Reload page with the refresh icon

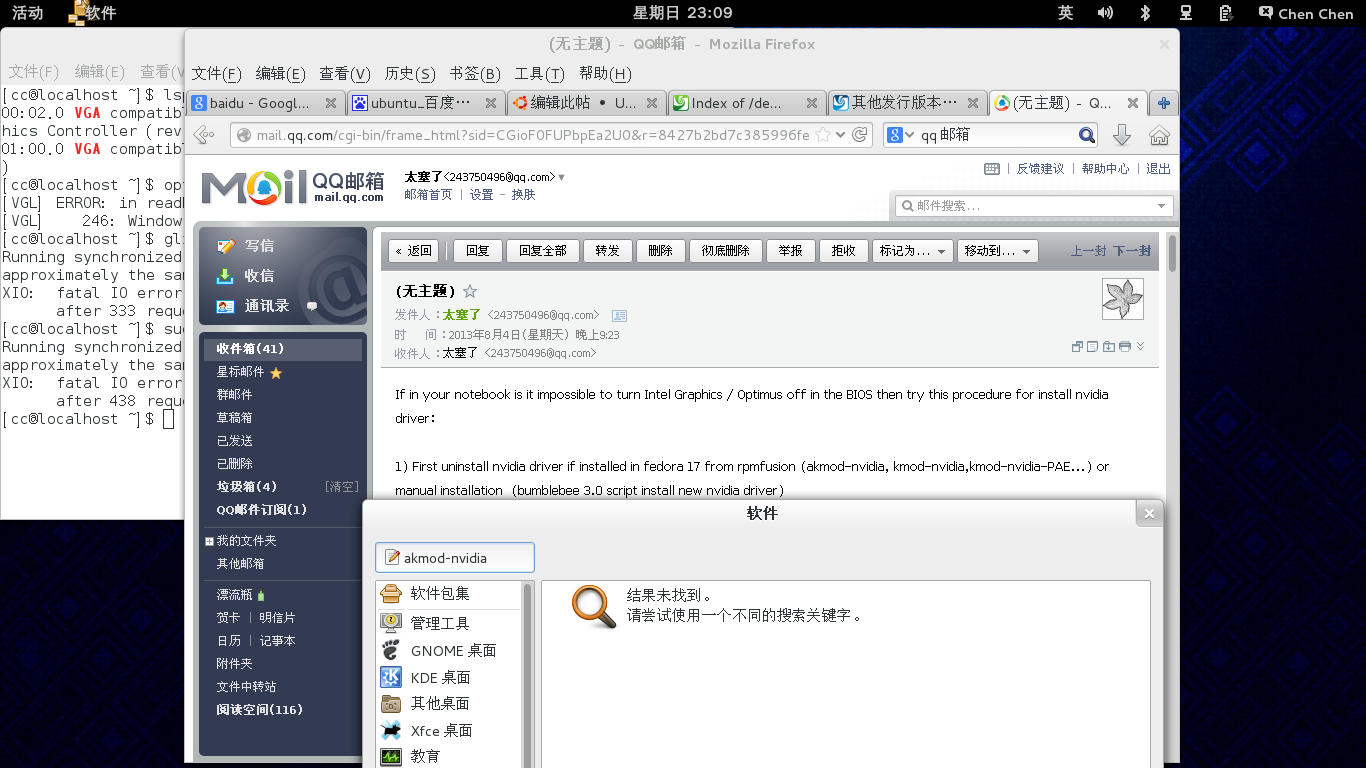pyautogui.click(x=859, y=135)
